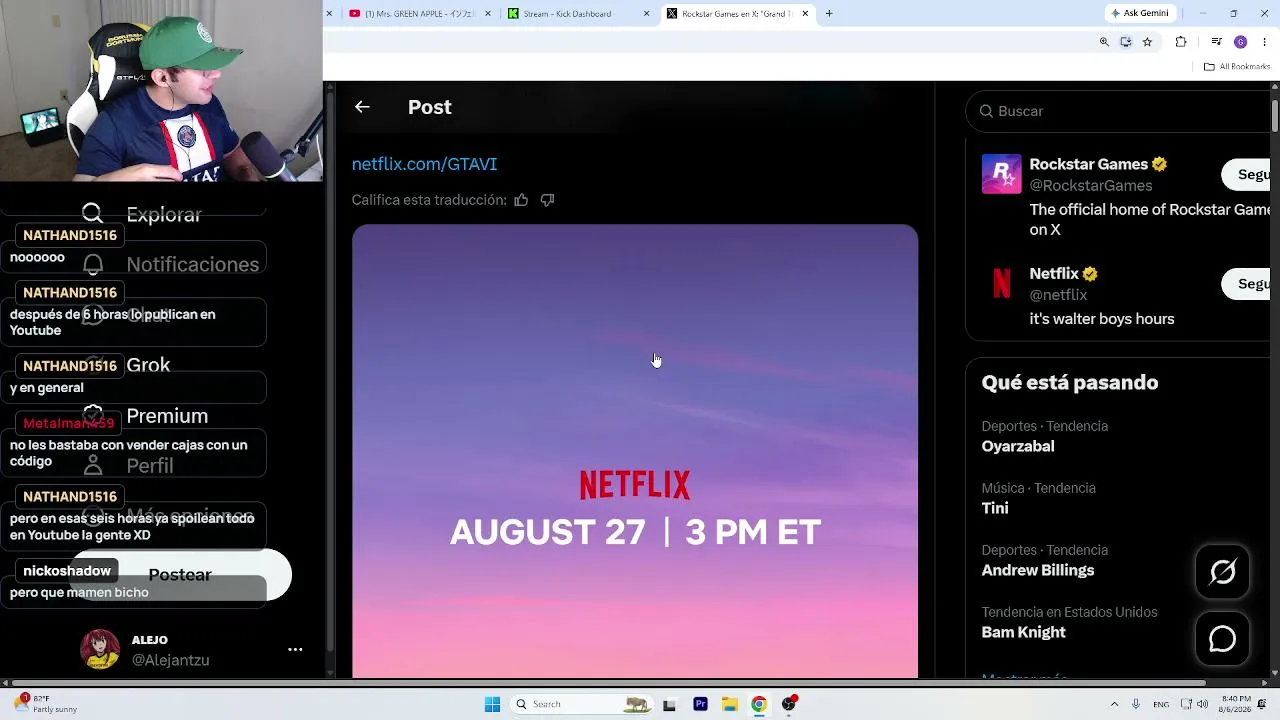Viewport: 1280px width, 720px height.
Task: Open the Chrome zoom magnifier icon
Action: [1104, 42]
